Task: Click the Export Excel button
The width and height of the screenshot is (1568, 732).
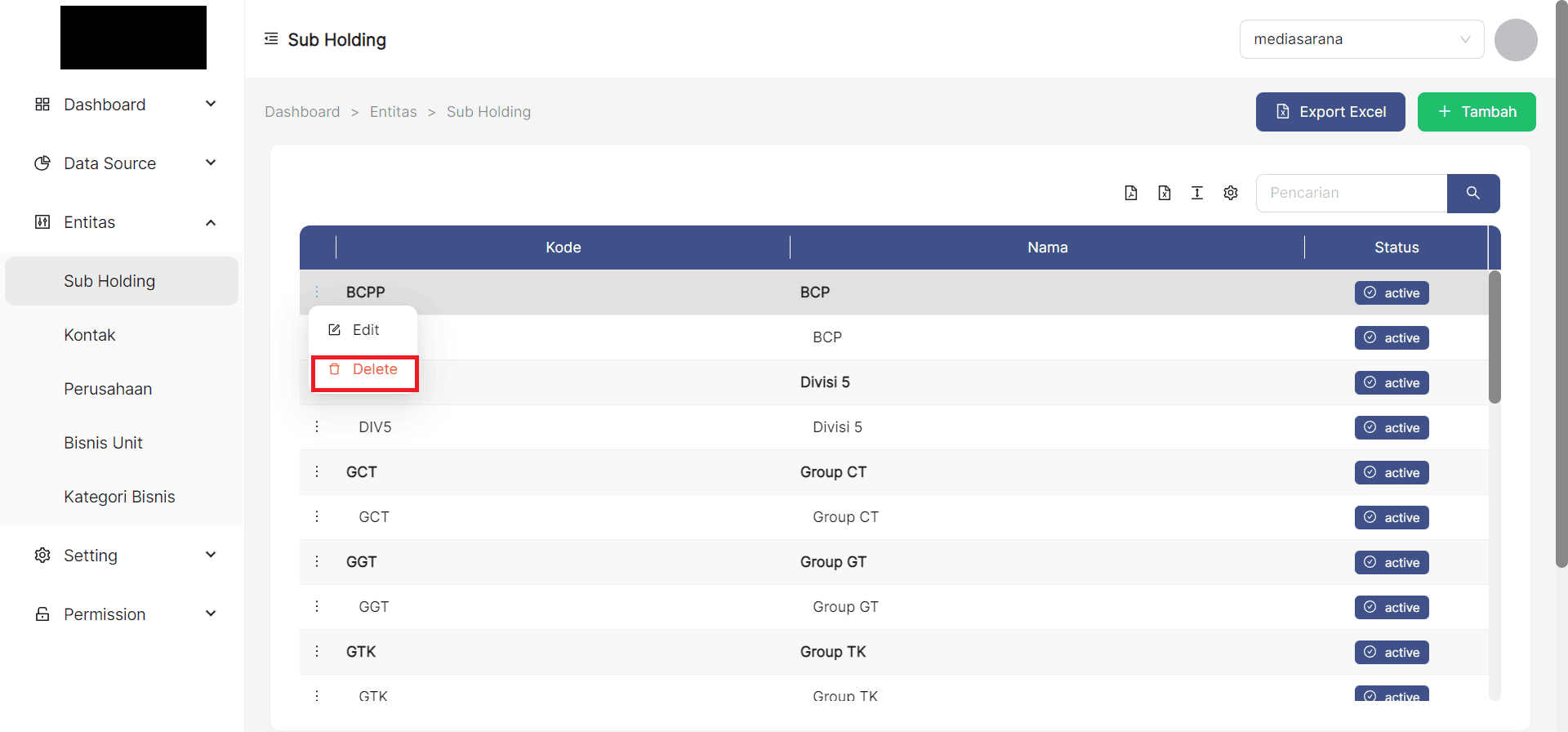Action: tap(1330, 112)
